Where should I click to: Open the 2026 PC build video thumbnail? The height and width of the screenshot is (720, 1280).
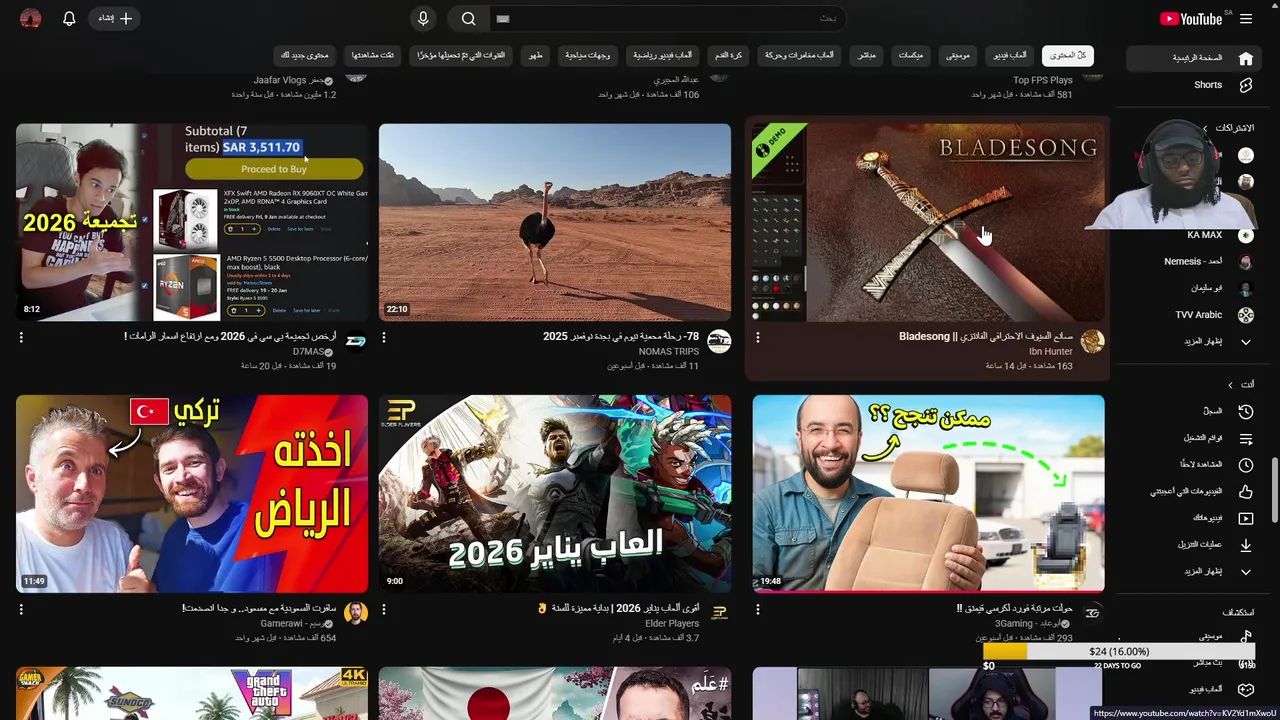[x=192, y=222]
